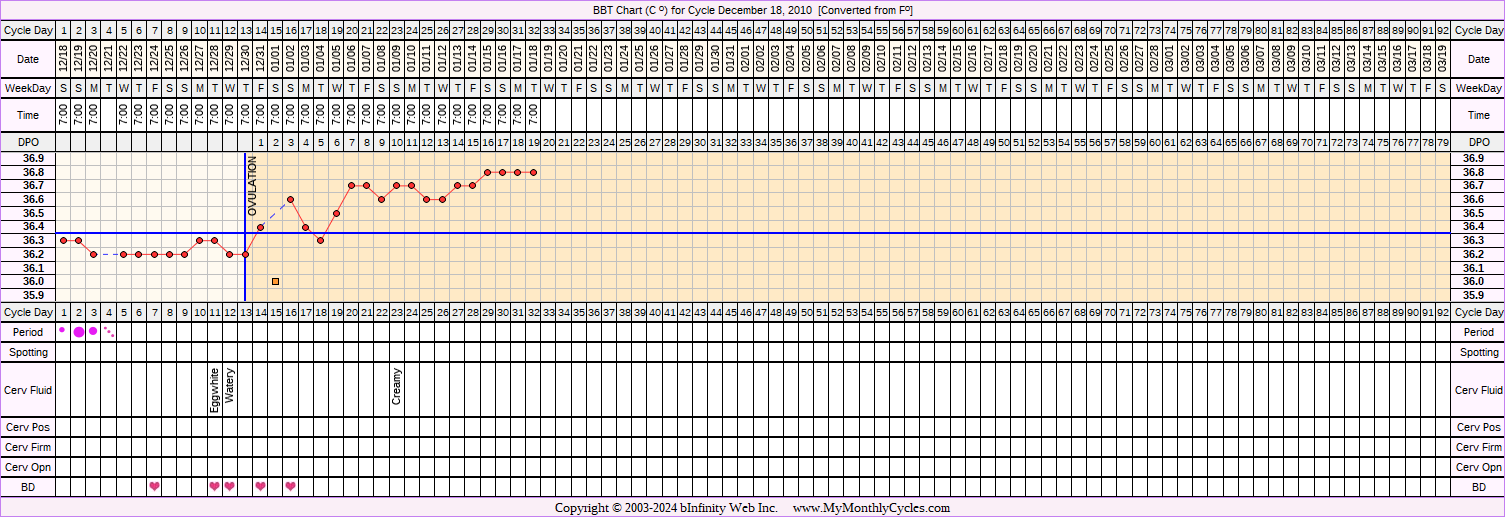
Task: Click the BD heart on cycle day 12
Action: tap(230, 487)
